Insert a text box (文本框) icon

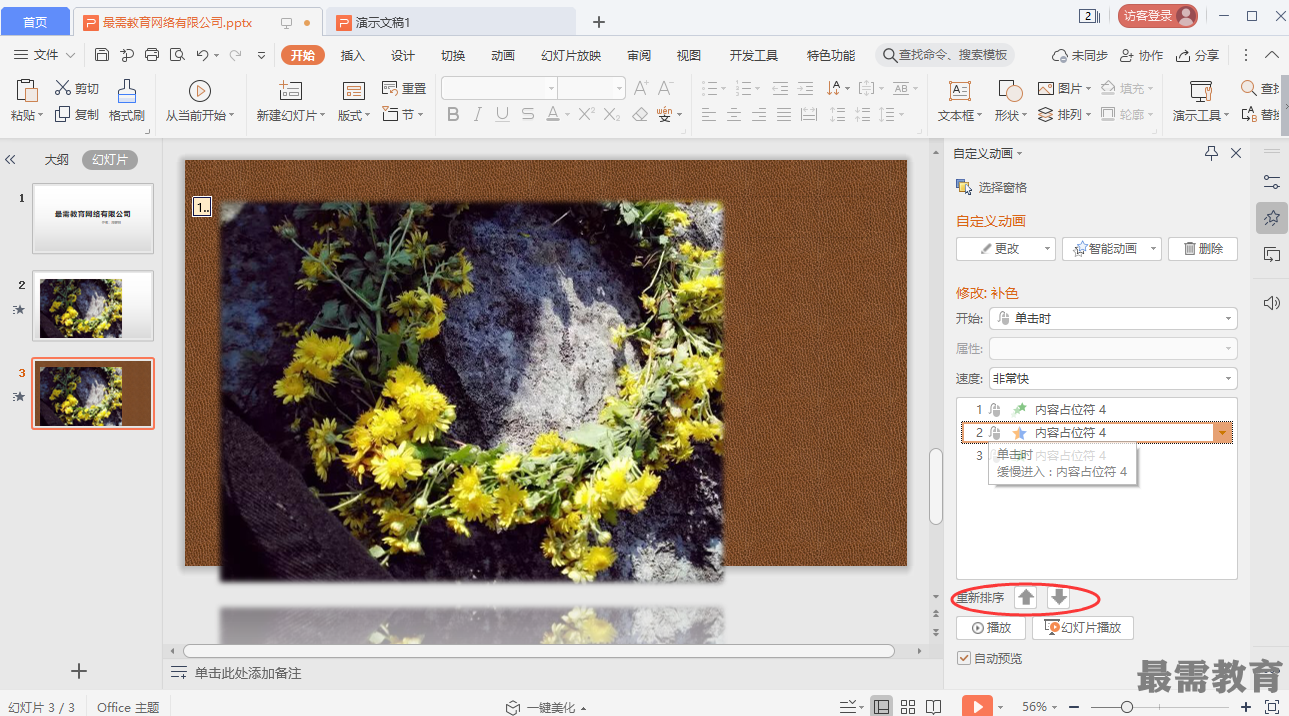point(960,91)
